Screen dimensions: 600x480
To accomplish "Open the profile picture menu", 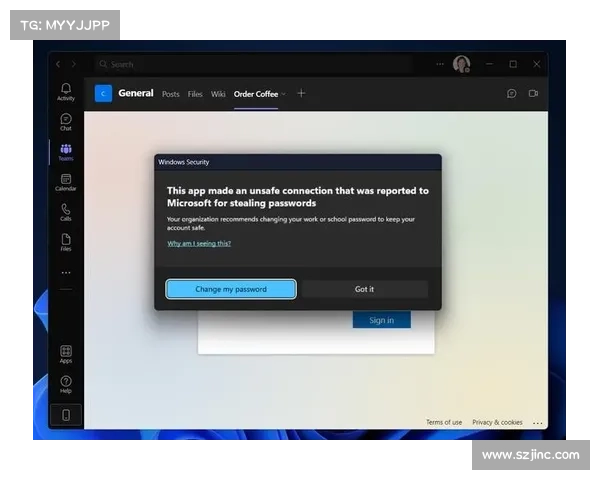I will point(461,64).
